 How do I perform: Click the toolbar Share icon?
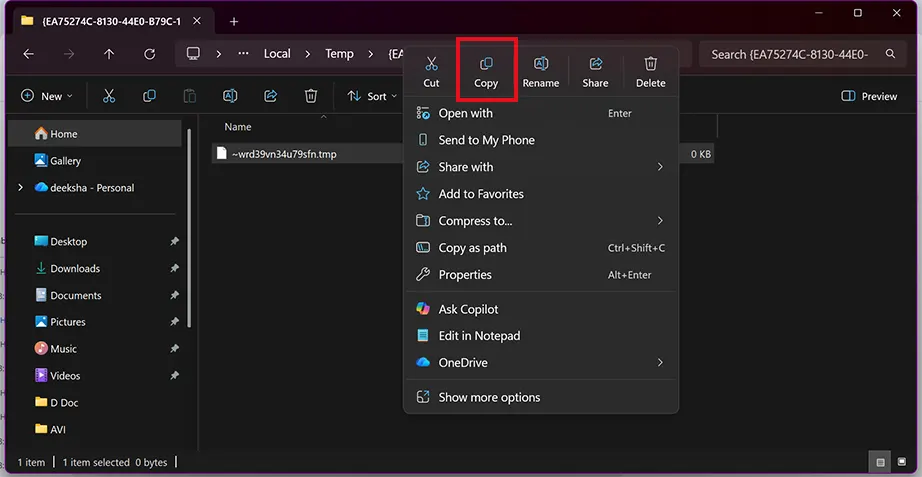270,96
